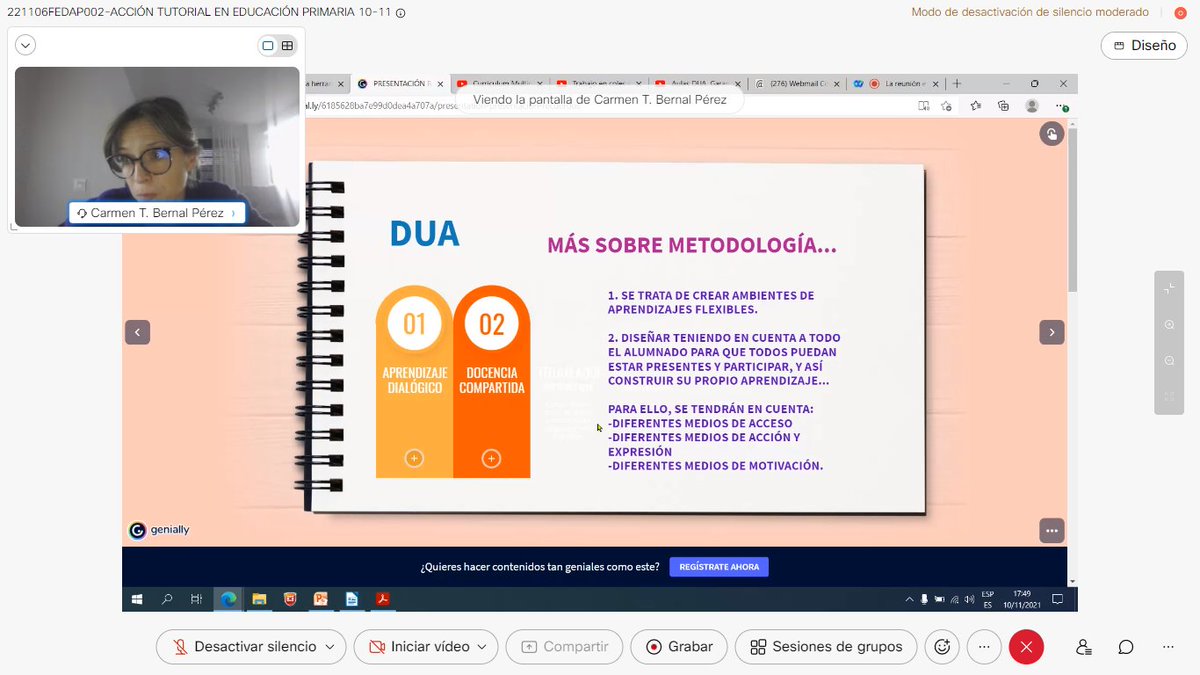Viewport: 1200px width, 675px height.
Task: Click the fit-to-window icon beside shared screen
Action: click(x=1169, y=396)
